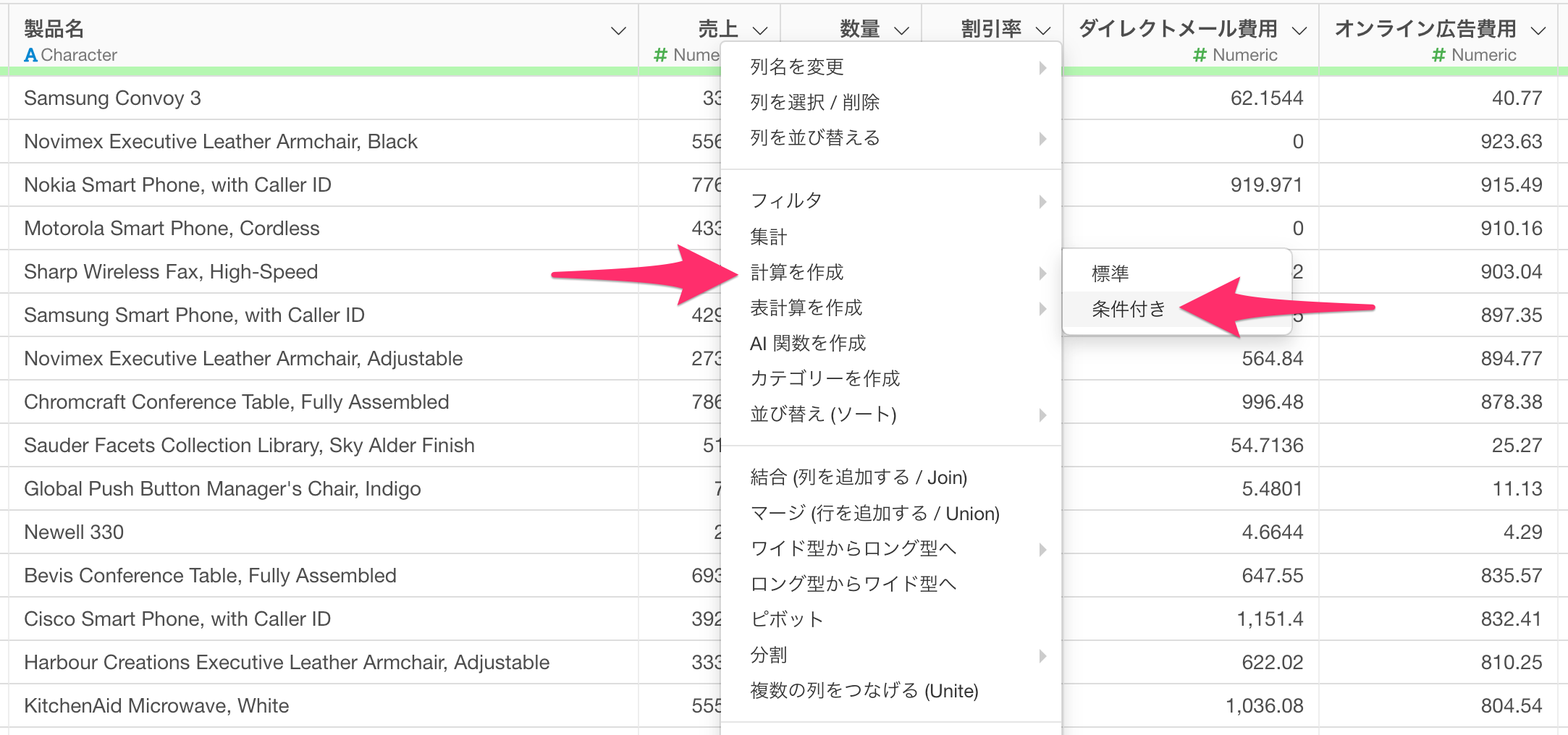The height and width of the screenshot is (735, 1568).
Task: Choose 結合 (列を追加する / Join) option
Action: [x=859, y=477]
